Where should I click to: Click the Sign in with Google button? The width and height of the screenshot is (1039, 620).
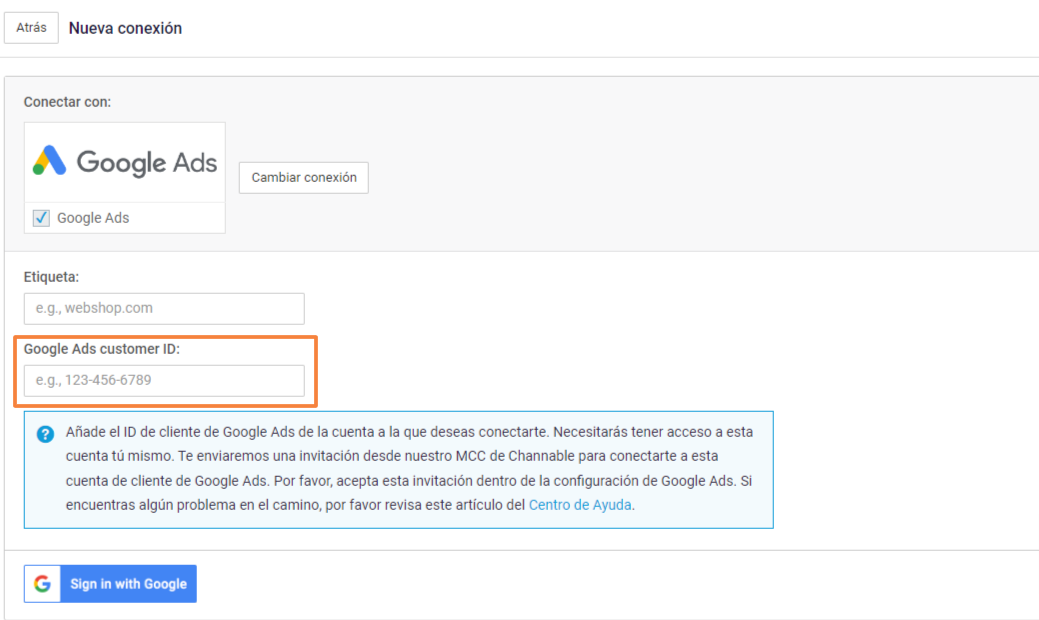click(110, 584)
